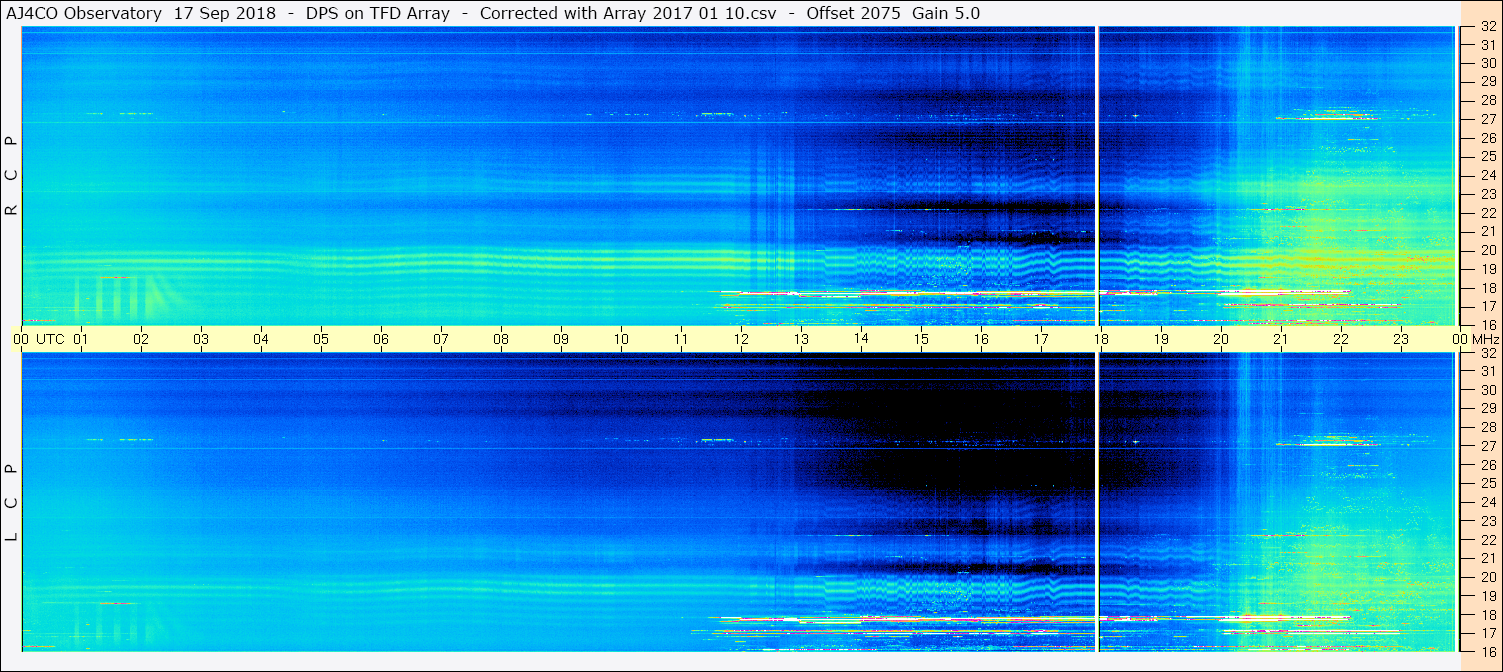Select hour 10 on the UTC time axis
Image resolution: width=1503 pixels, height=672 pixels.
(621, 339)
